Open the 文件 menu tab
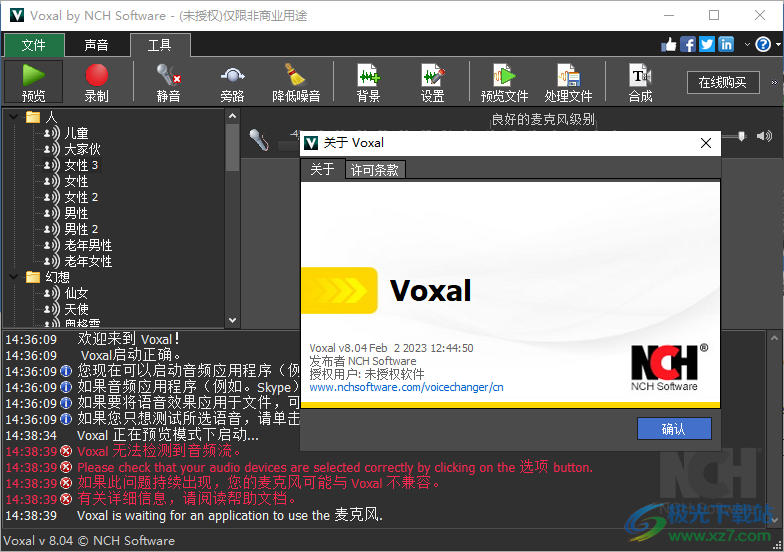The width and height of the screenshot is (784, 552). pyautogui.click(x=34, y=45)
